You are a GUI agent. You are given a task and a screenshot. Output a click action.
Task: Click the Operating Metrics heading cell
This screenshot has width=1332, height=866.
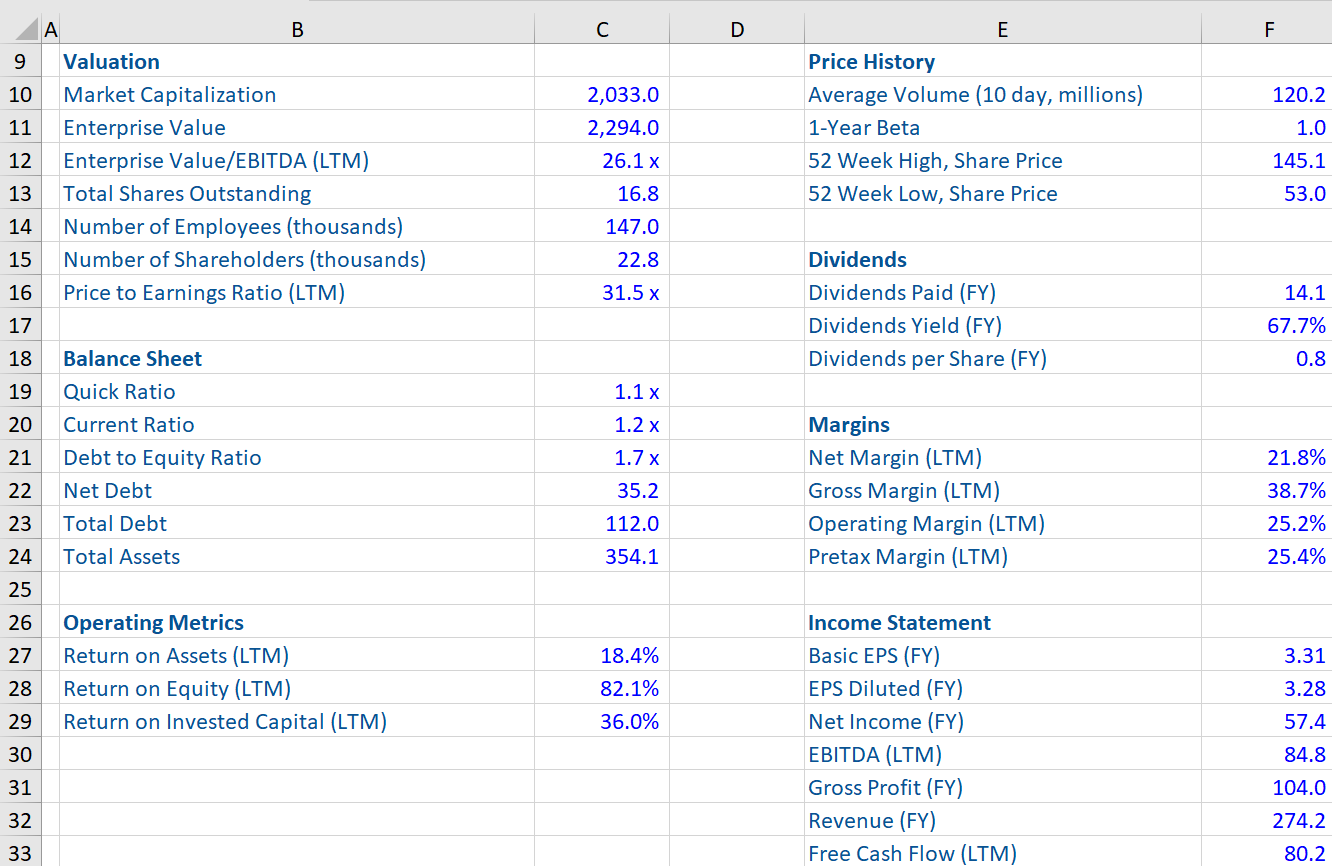pyautogui.click(x=153, y=623)
